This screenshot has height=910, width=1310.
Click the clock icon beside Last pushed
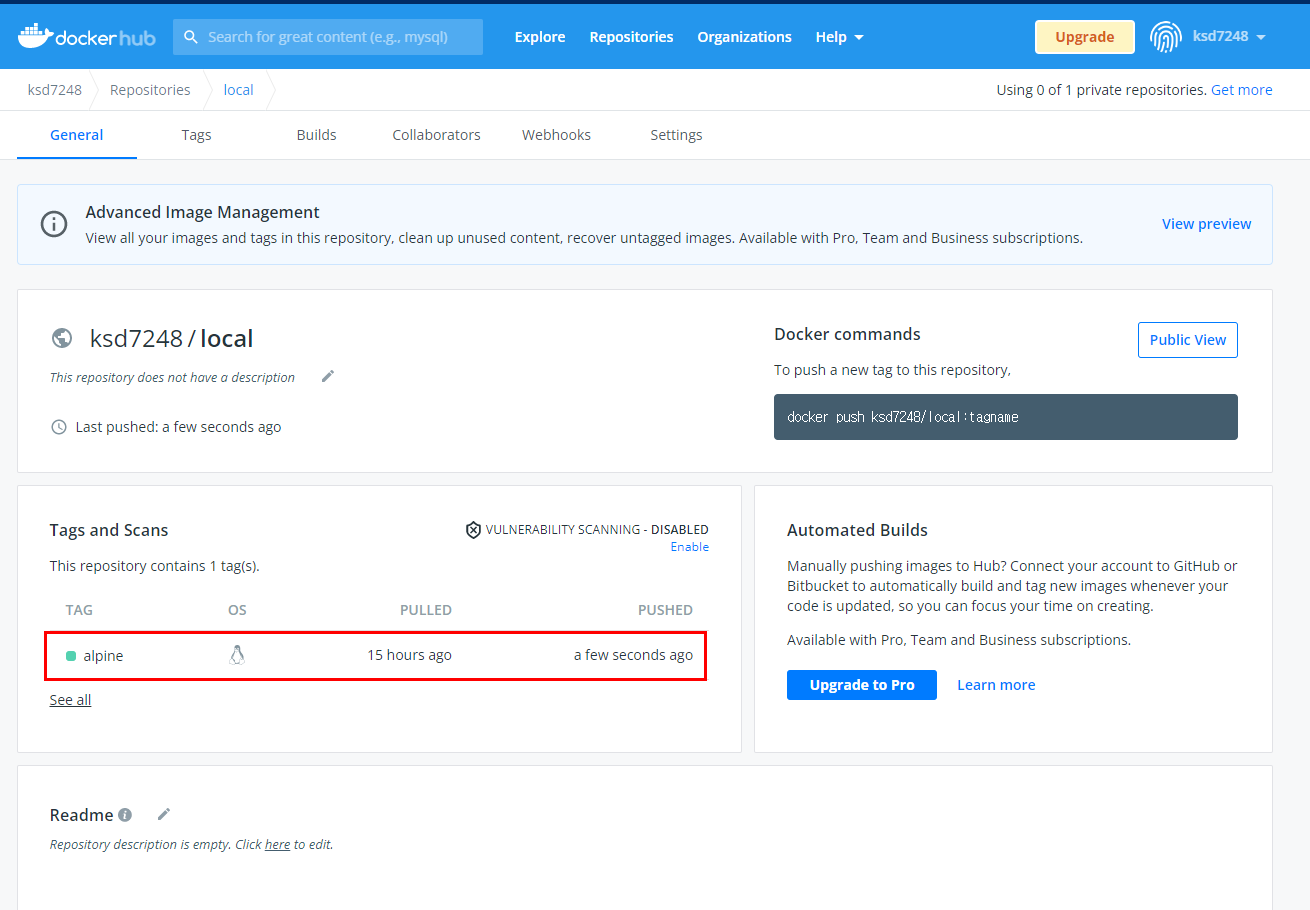click(x=59, y=427)
